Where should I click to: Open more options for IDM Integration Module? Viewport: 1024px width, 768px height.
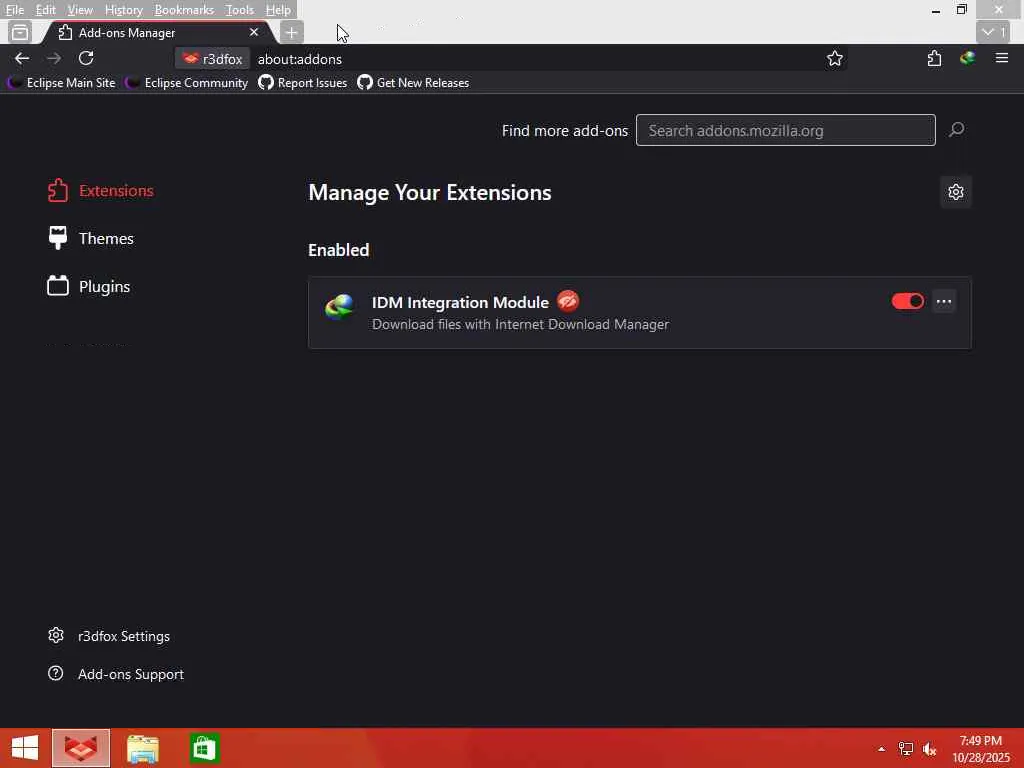[944, 301]
